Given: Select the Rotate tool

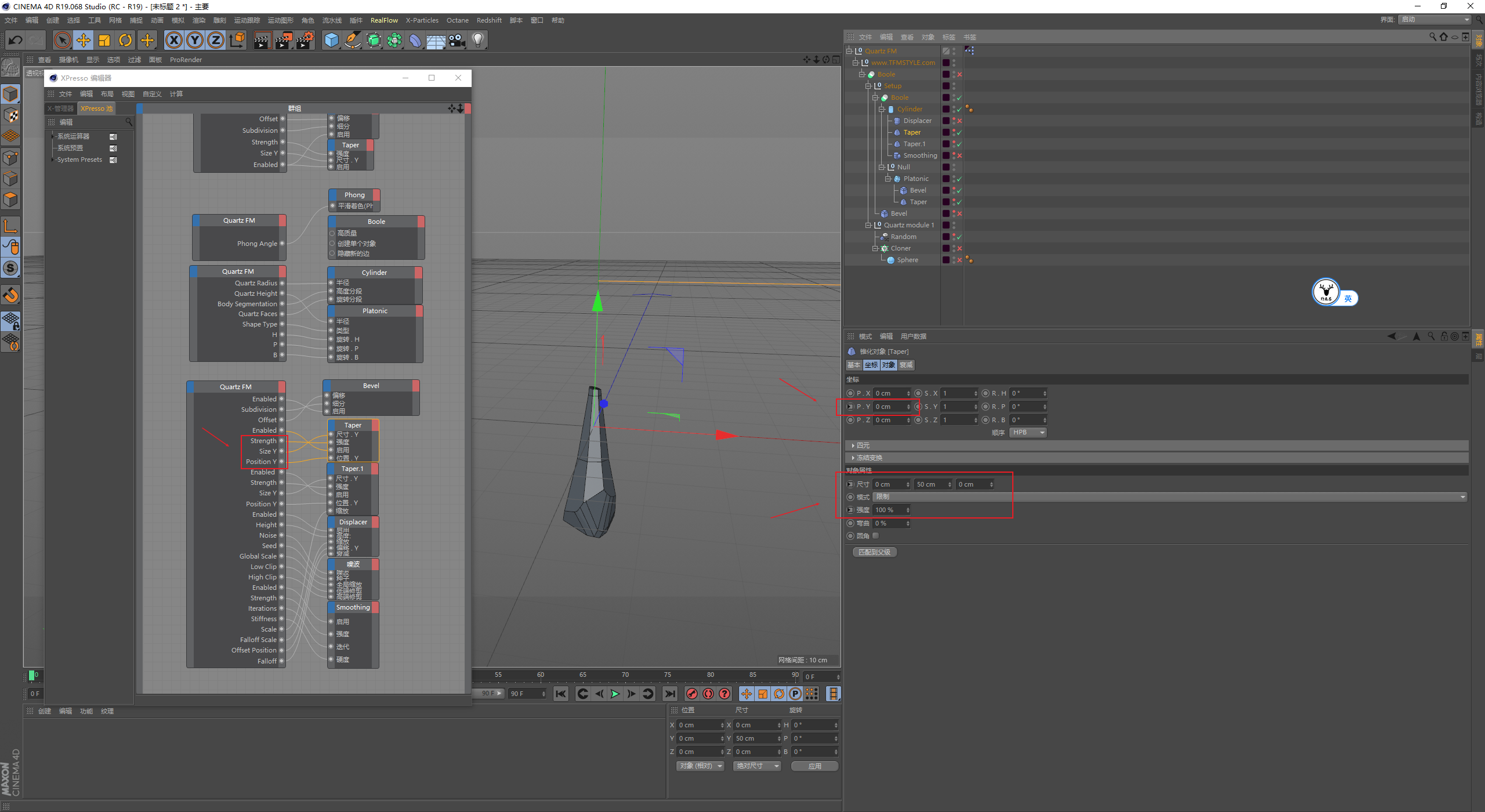Looking at the screenshot, I should (x=125, y=40).
